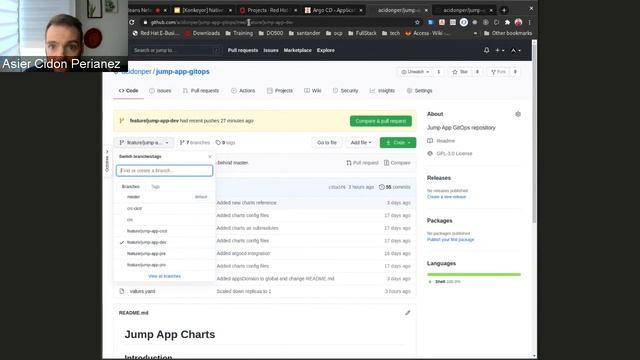Screen dimensions: 640x360
Task: Open the Add file dropdown
Action: click(x=361, y=142)
